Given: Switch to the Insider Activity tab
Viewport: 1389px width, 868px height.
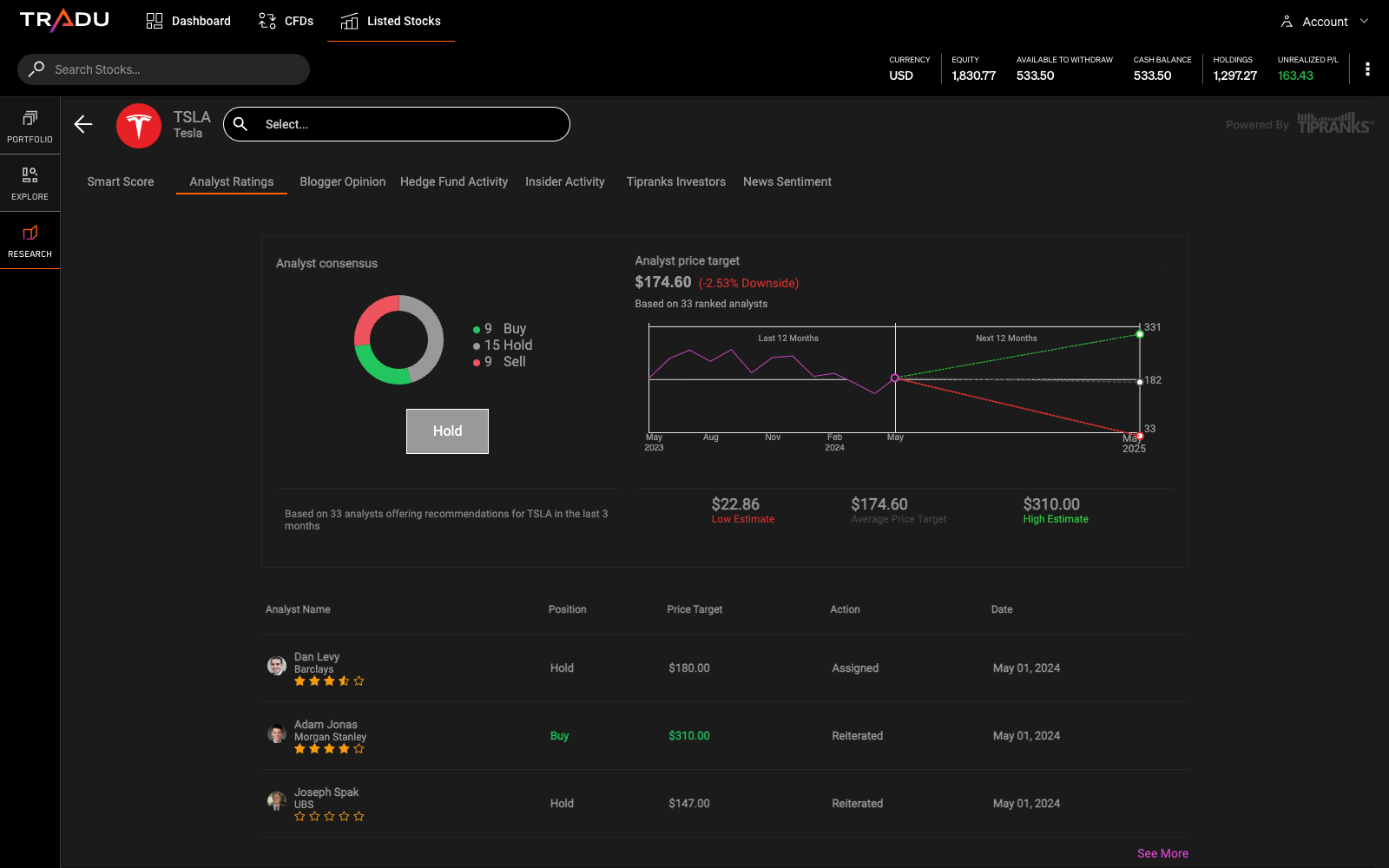Looking at the screenshot, I should [565, 181].
